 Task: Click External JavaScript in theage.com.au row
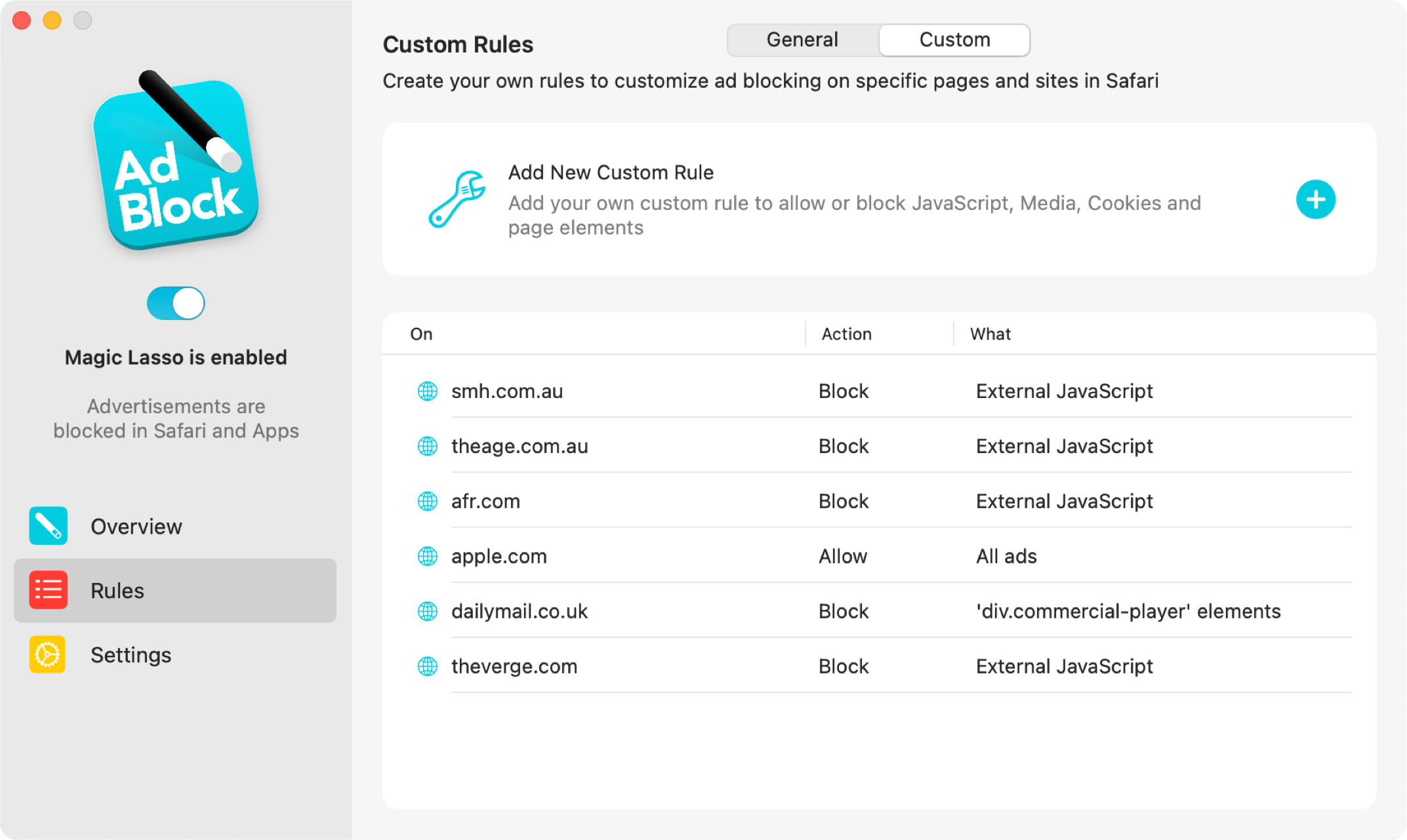(1064, 446)
